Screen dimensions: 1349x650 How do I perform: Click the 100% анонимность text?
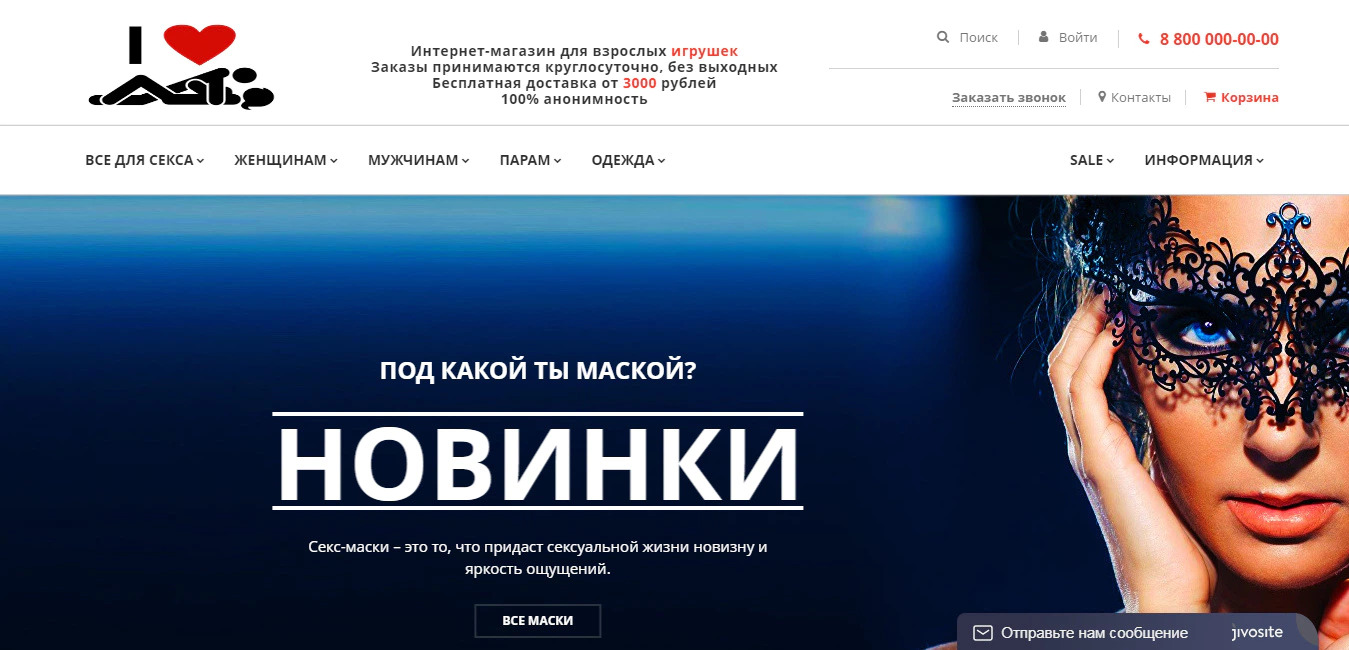pos(574,99)
